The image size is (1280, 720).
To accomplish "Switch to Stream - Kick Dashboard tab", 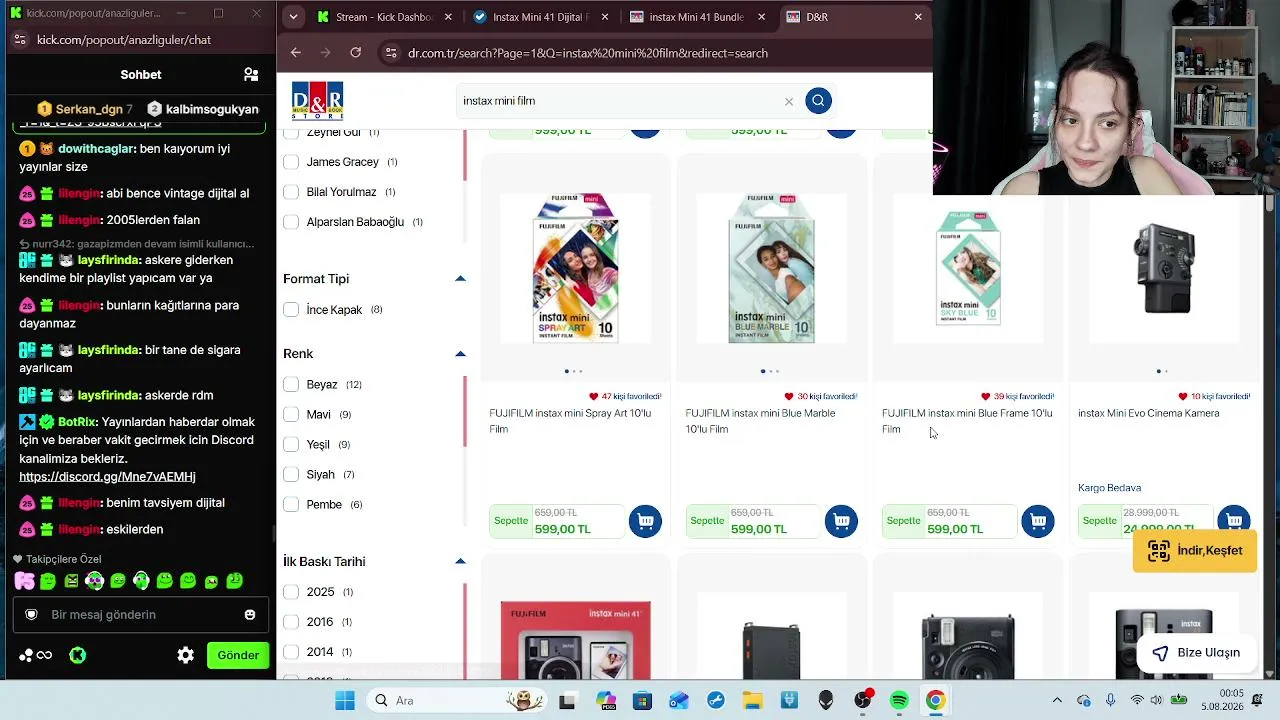I will coord(382,17).
